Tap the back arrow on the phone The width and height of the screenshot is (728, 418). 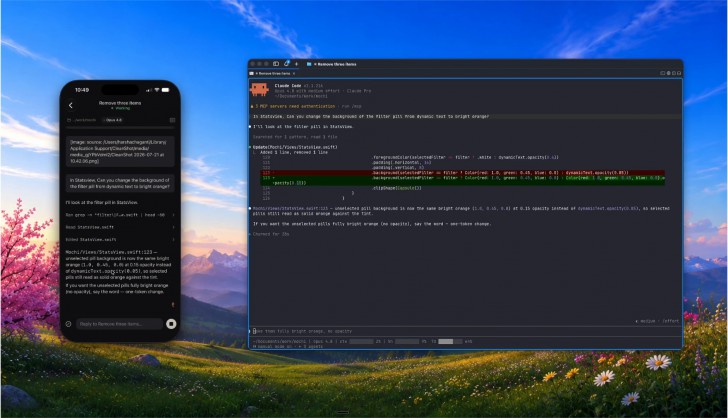(x=71, y=105)
